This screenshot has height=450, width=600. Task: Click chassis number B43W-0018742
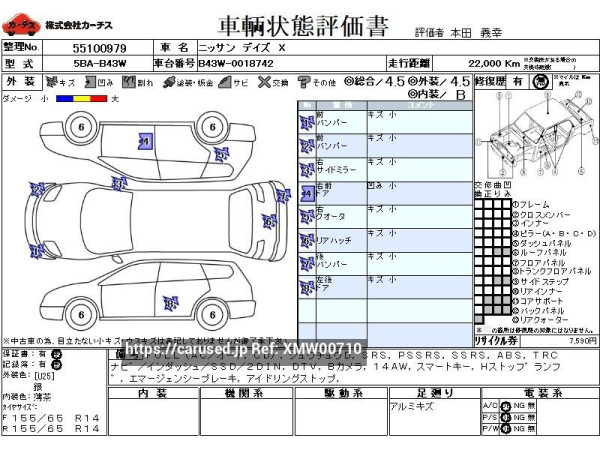(x=236, y=64)
